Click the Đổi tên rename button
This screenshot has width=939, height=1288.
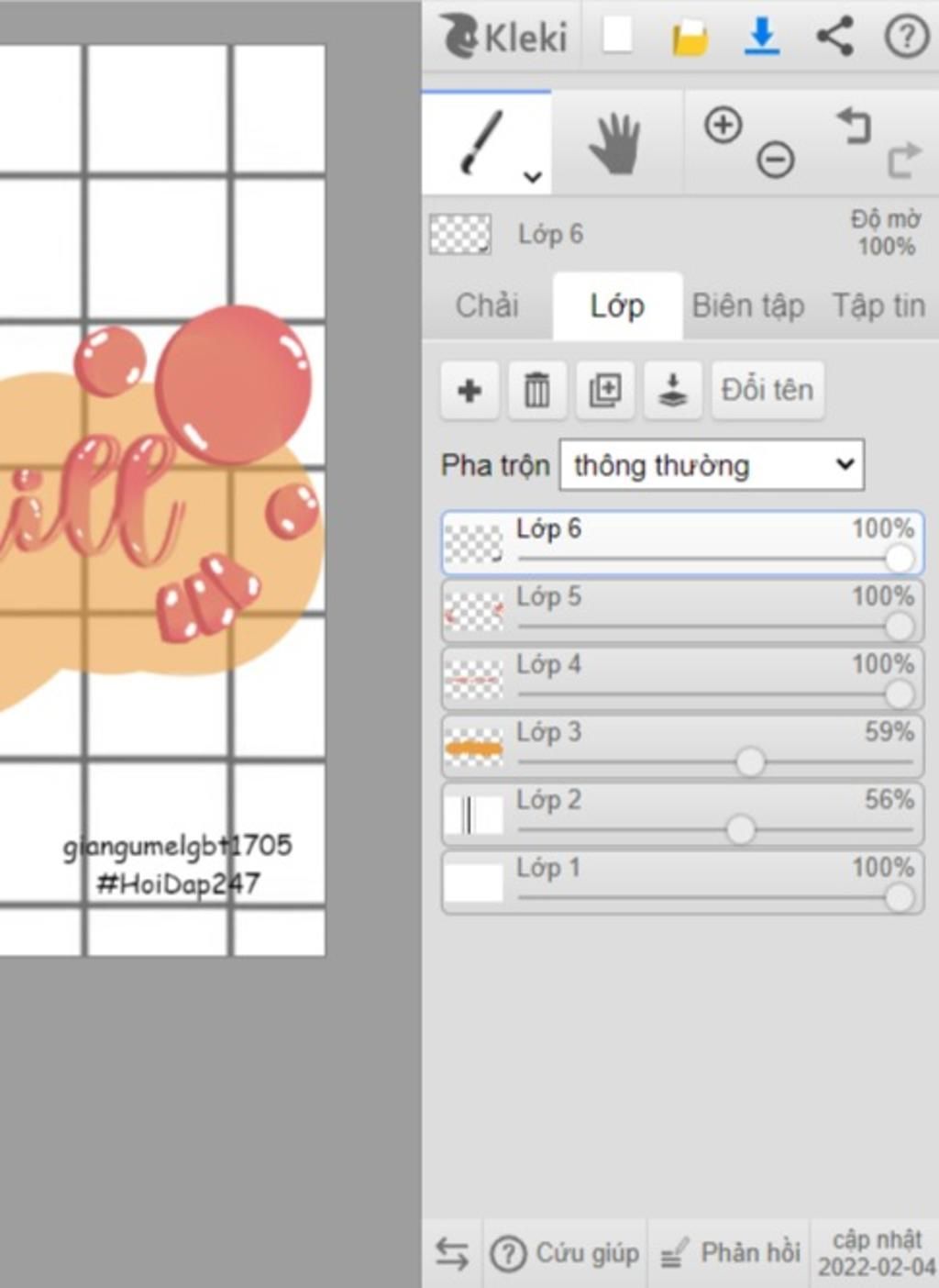pos(768,391)
